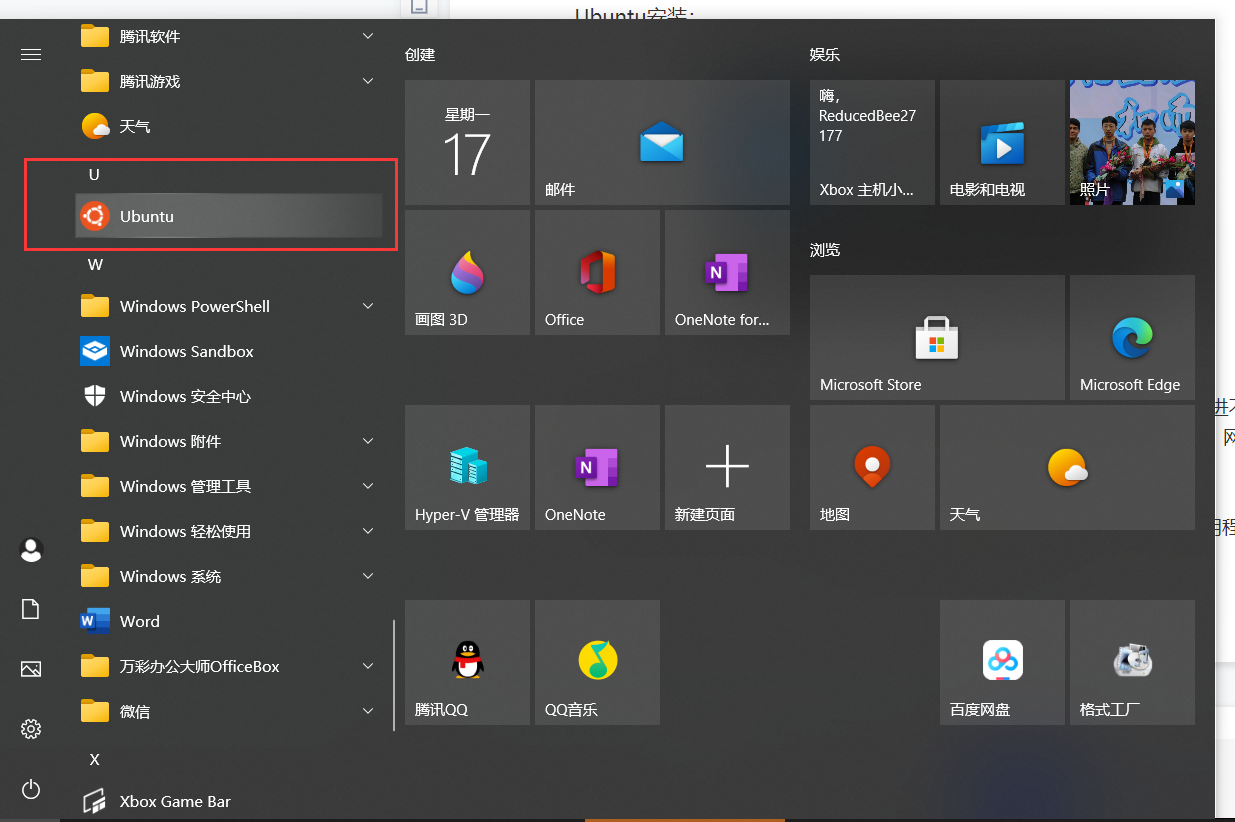This screenshot has width=1235, height=822.
Task: Click the 浏览 tile group title
Action: point(825,249)
